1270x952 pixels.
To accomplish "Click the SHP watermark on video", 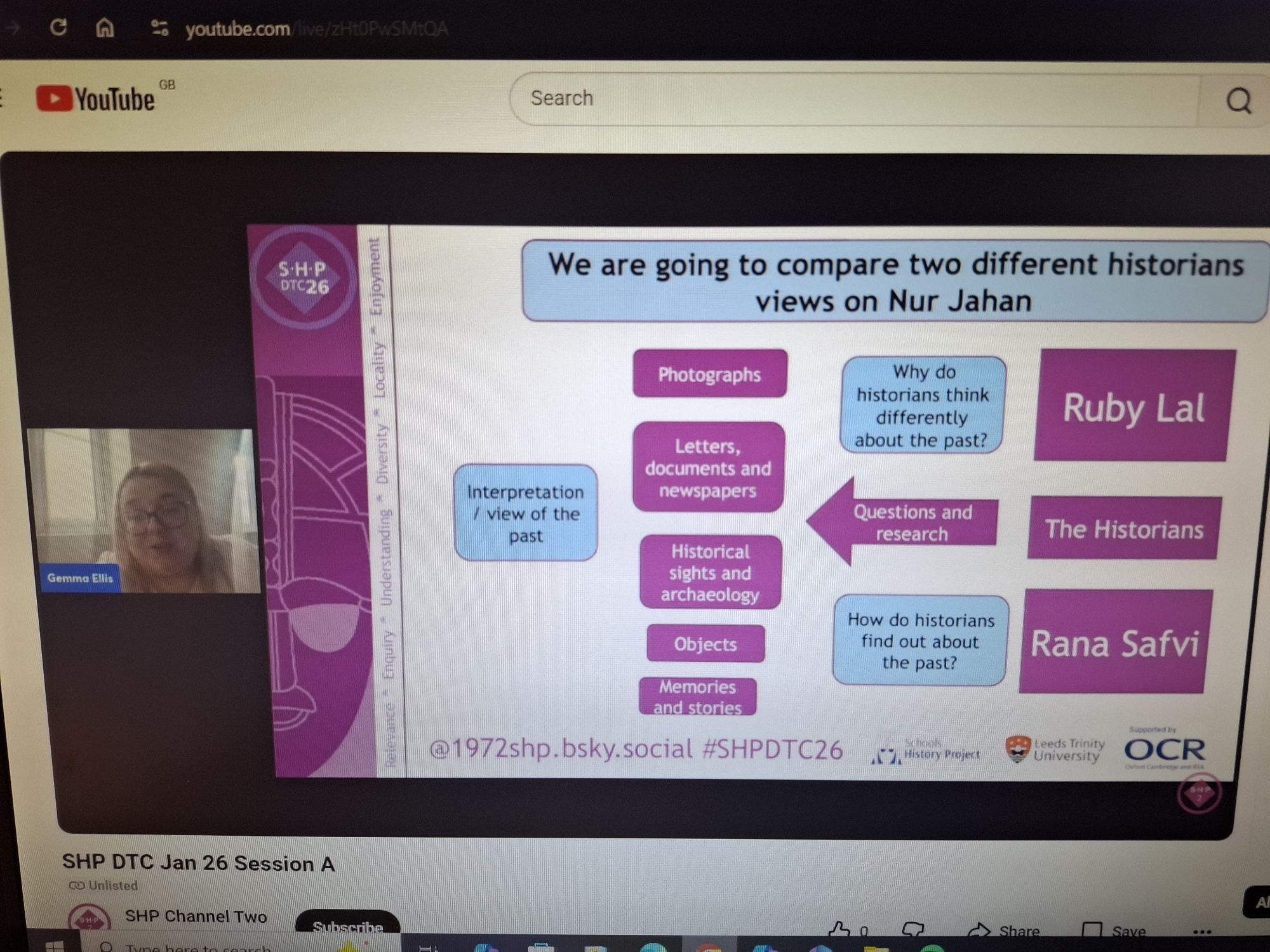I will (x=1198, y=792).
